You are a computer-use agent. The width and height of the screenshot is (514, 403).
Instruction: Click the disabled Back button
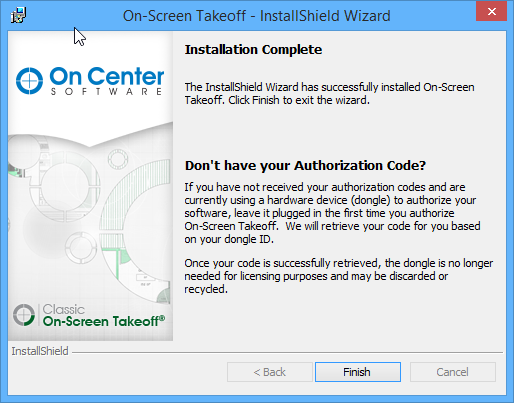click(270, 372)
